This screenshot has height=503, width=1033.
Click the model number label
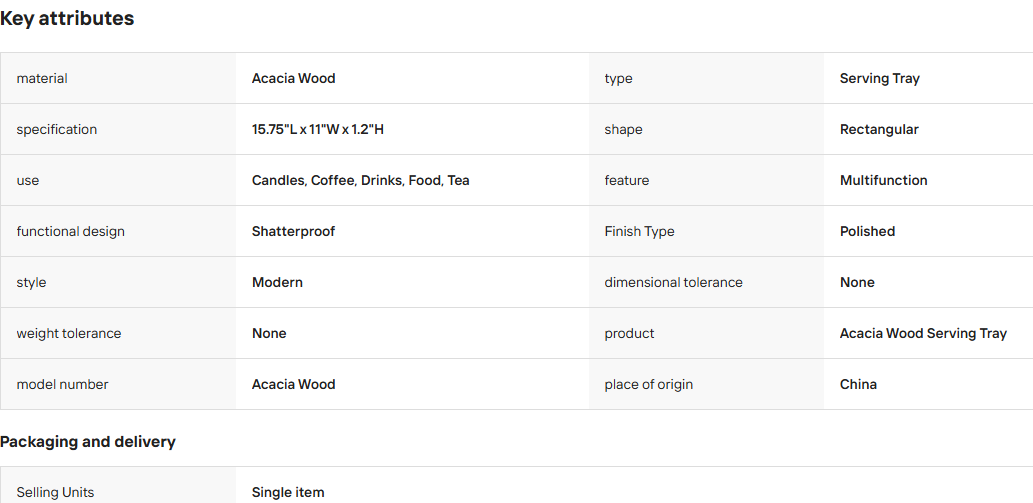[63, 384]
